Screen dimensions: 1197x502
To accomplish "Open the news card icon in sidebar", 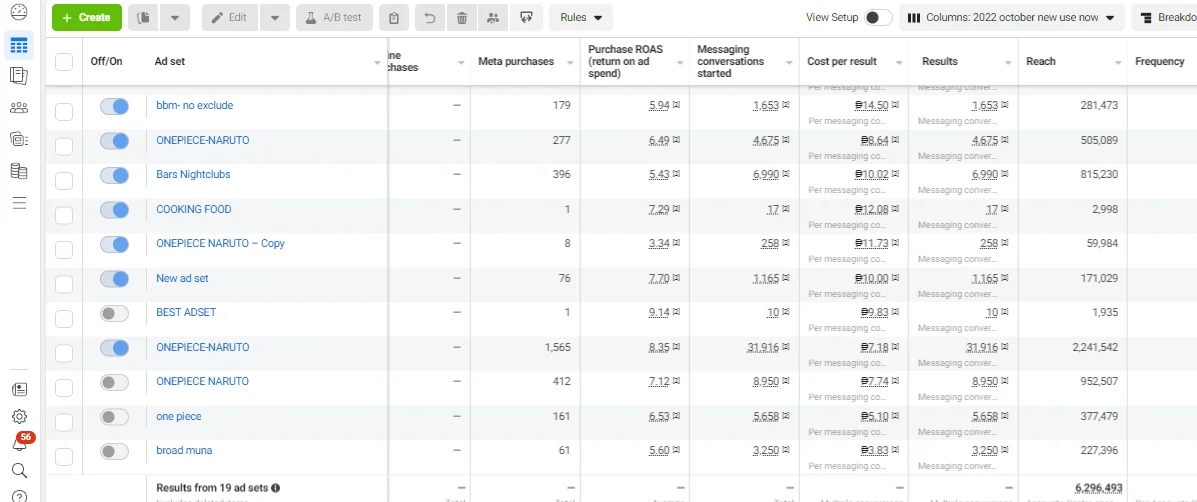I will point(19,389).
